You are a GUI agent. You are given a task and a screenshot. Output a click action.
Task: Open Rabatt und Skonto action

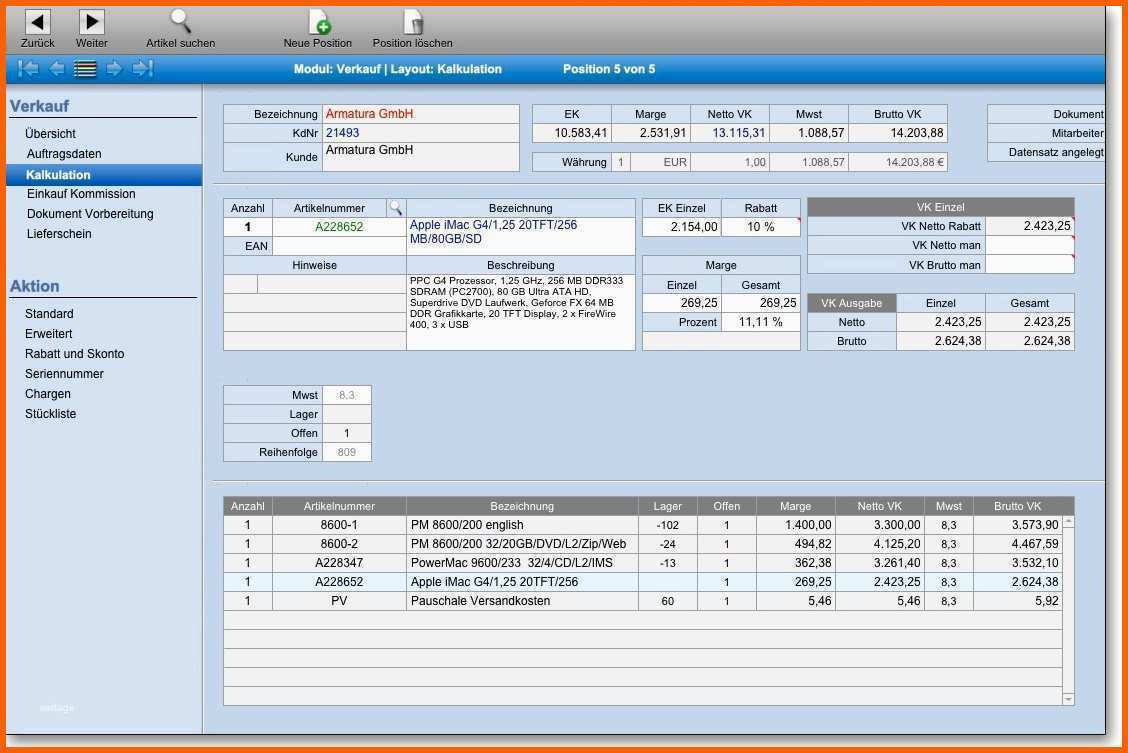click(x=74, y=354)
